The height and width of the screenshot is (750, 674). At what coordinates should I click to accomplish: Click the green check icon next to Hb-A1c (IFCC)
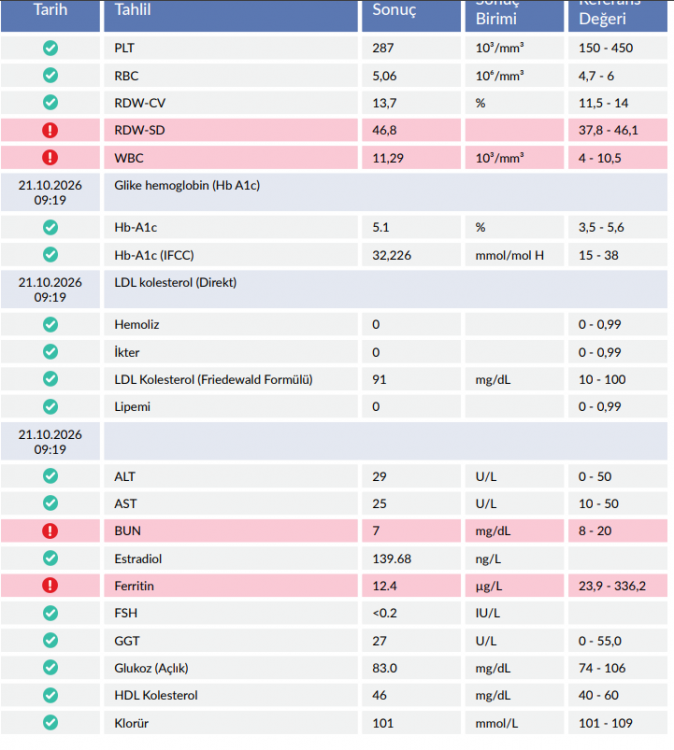50,254
